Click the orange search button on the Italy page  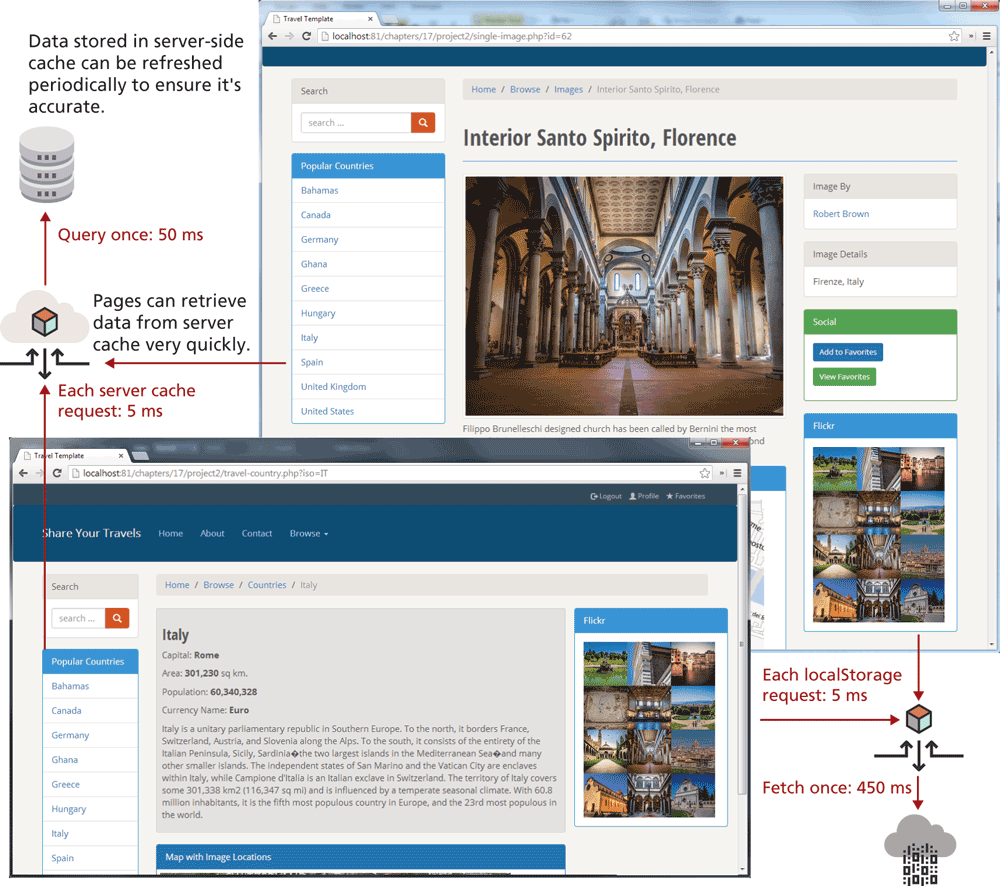pos(117,619)
